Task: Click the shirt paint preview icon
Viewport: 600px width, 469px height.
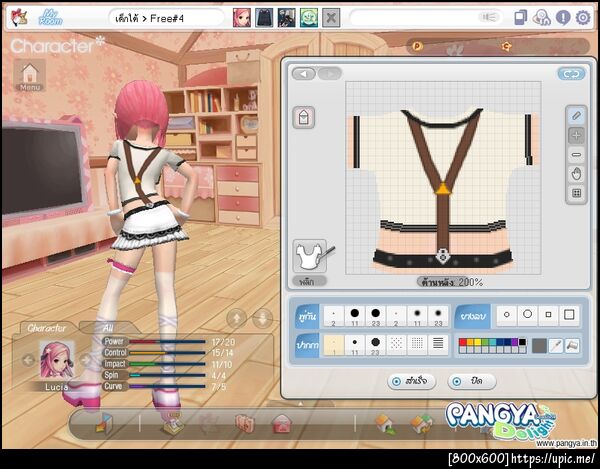Action: point(310,256)
